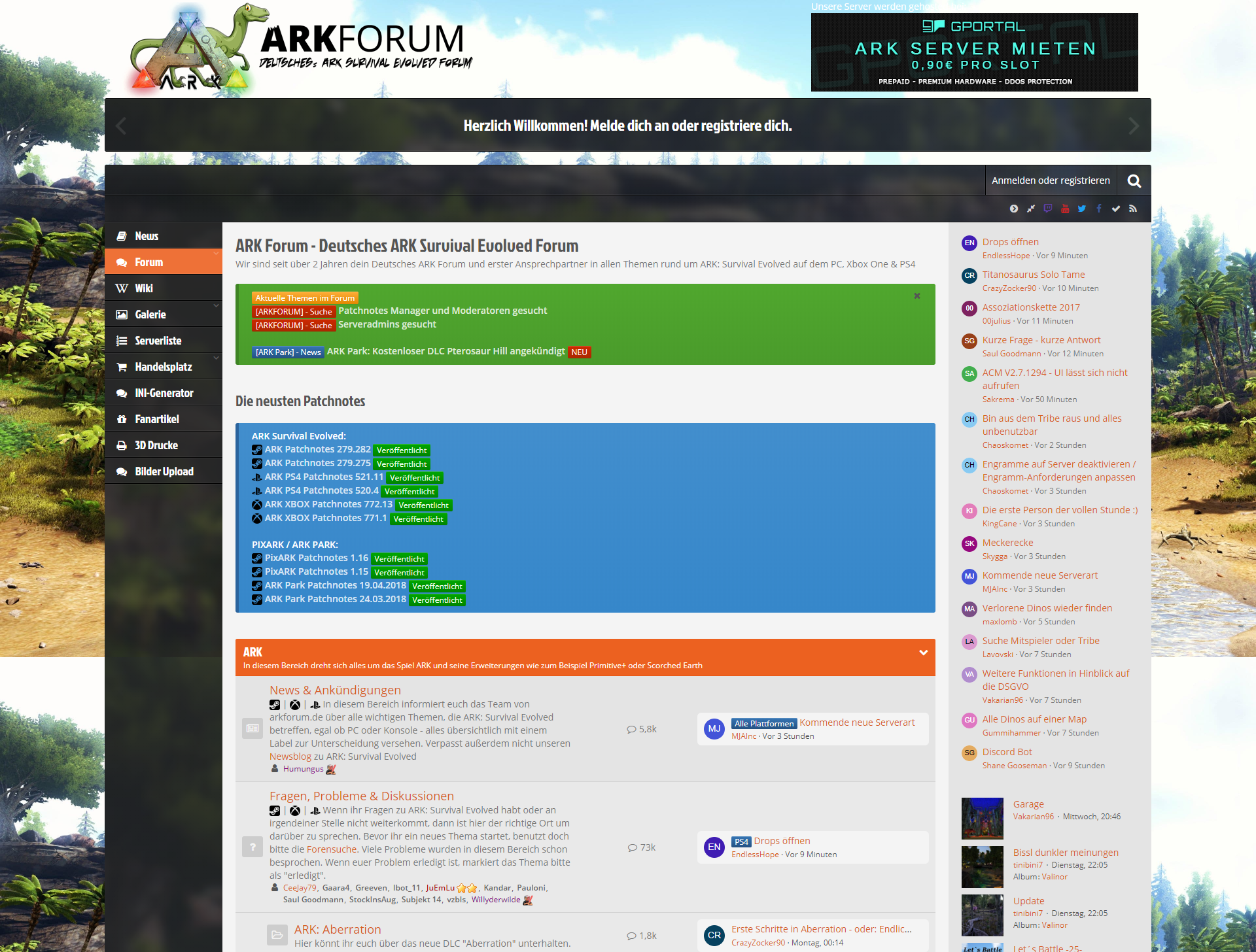
Task: Open ARK Park Pterosaur Hill DLC news
Action: (x=446, y=351)
